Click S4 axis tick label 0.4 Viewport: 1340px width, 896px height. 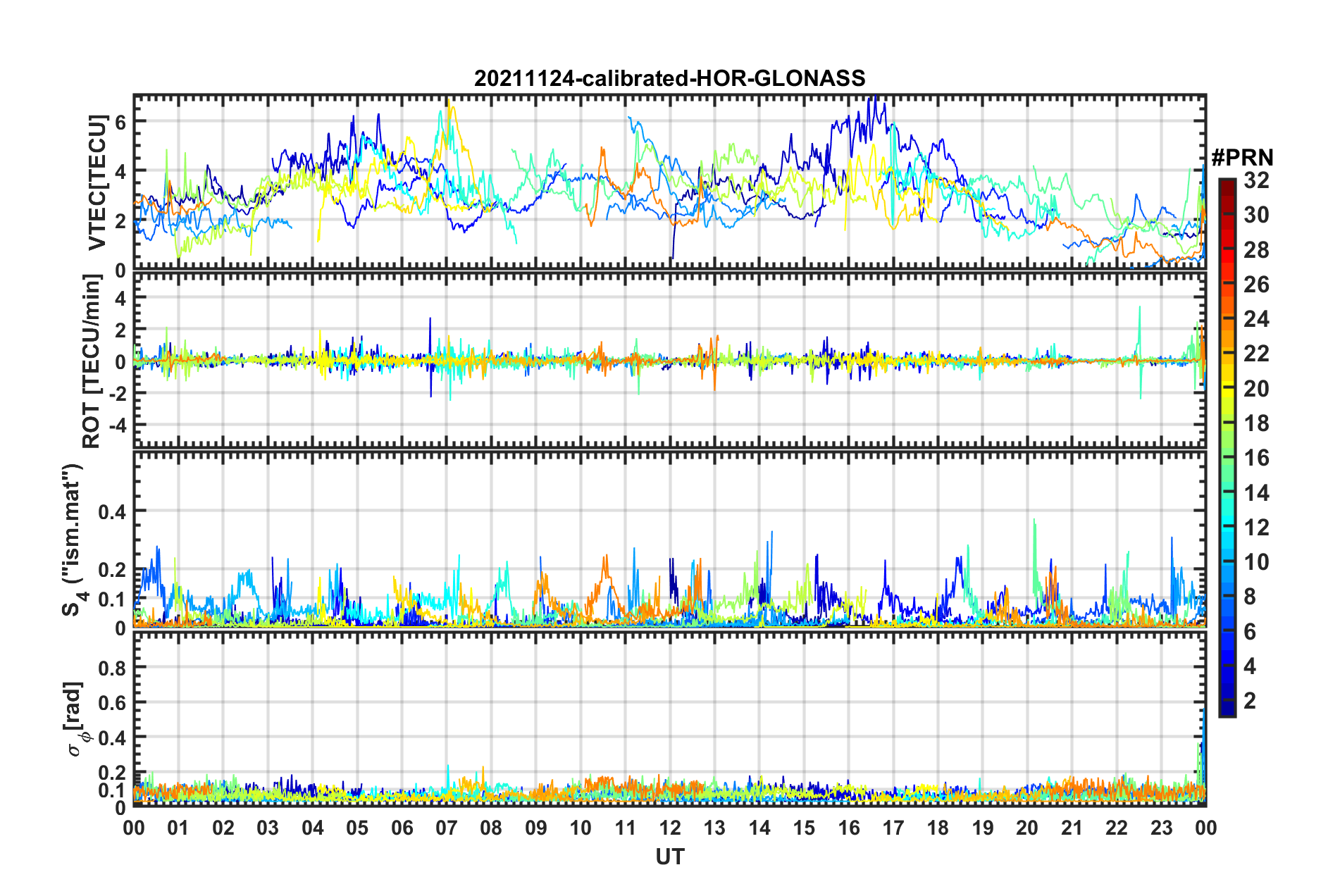tap(112, 511)
